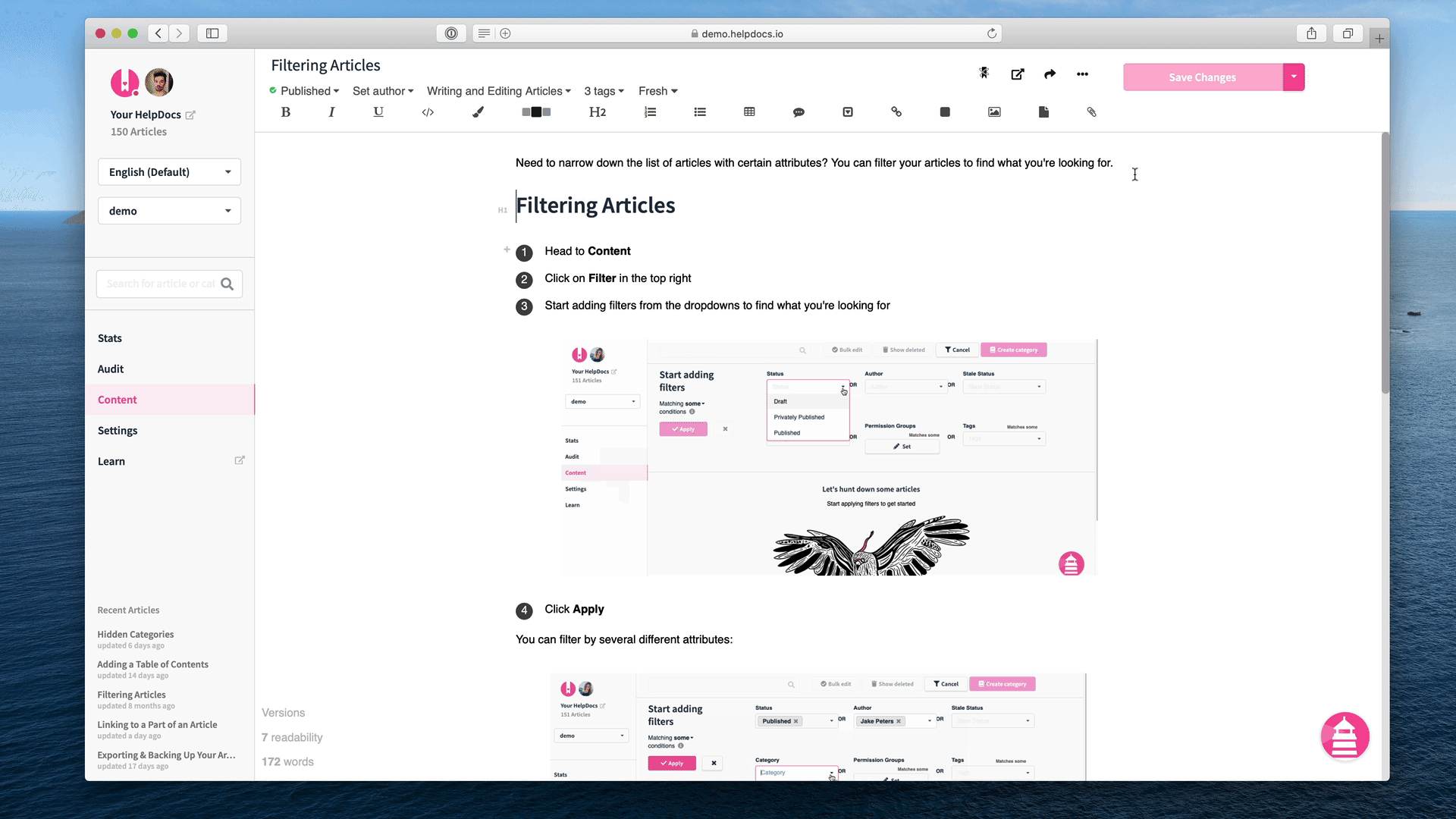This screenshot has height=819, width=1456.
Task: Toggle the Safari sidebar button
Action: click(x=212, y=33)
